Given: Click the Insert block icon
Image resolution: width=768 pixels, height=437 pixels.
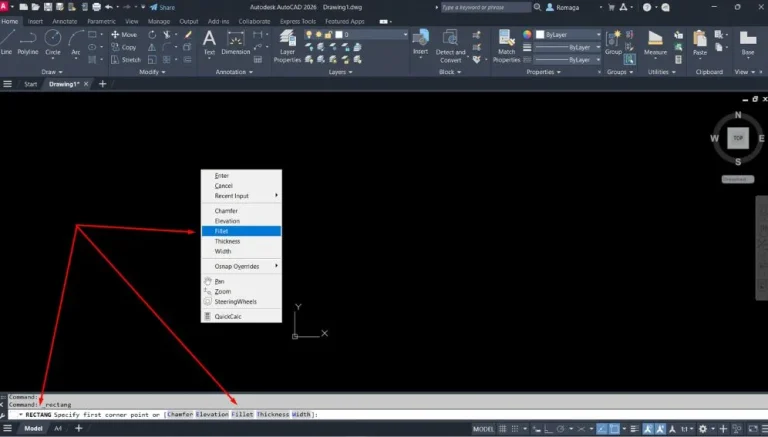Looking at the screenshot, I should [420, 38].
